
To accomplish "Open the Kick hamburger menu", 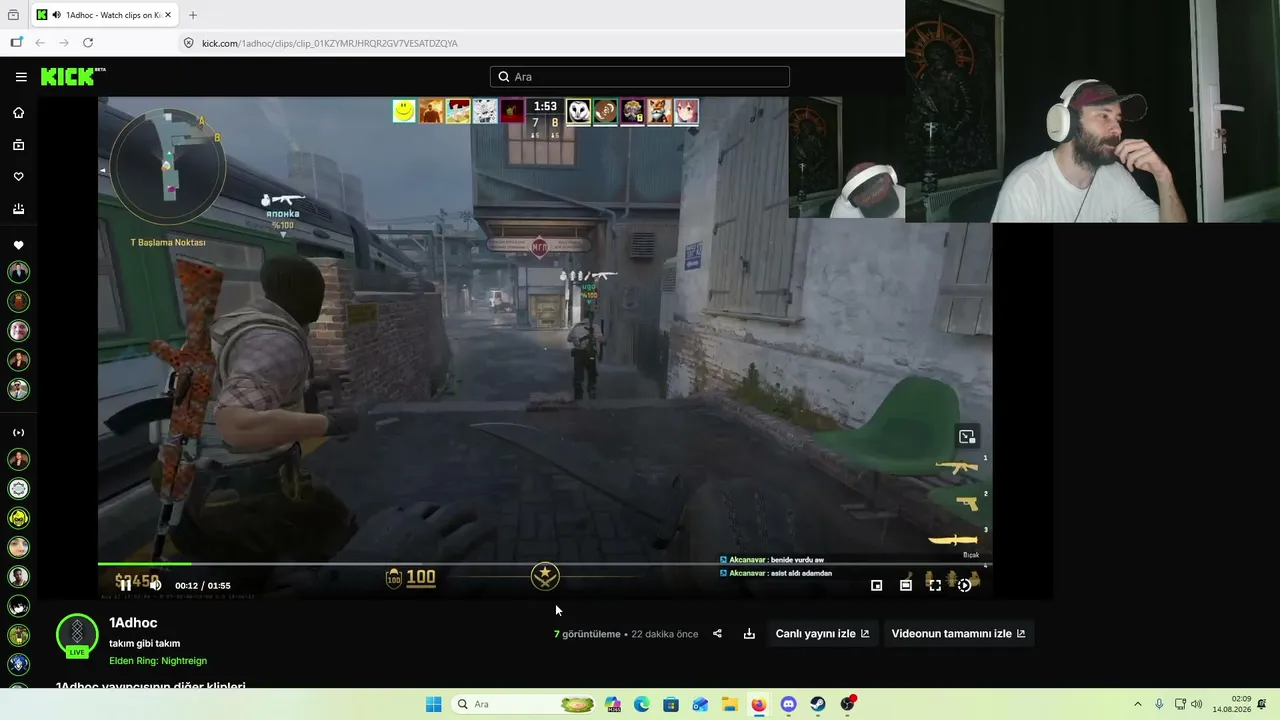I will click(x=21, y=77).
